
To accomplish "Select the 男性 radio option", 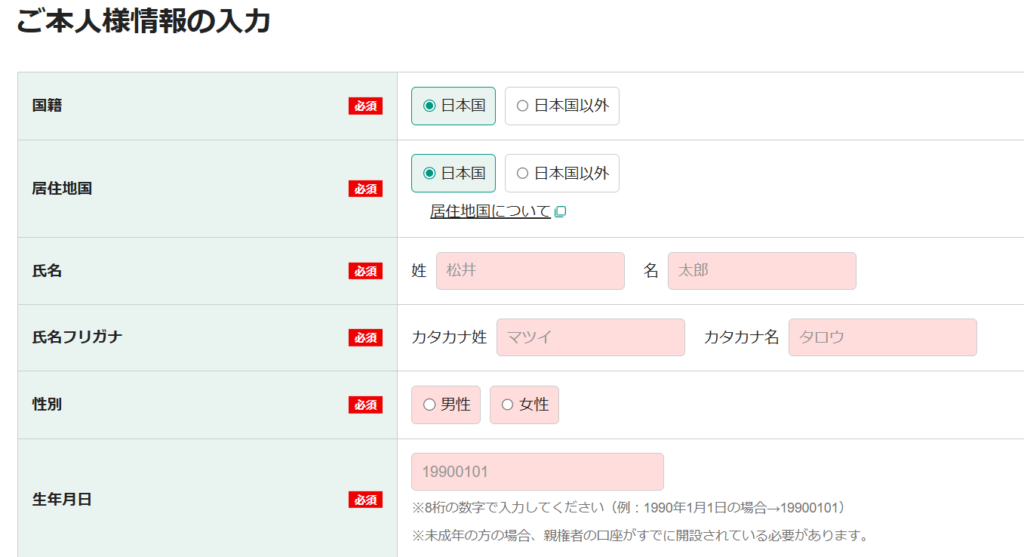I will tap(446, 405).
